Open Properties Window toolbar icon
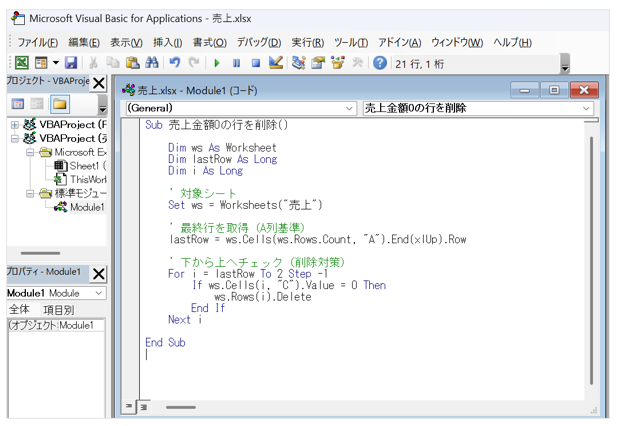The width and height of the screenshot is (618, 426). pos(318,63)
